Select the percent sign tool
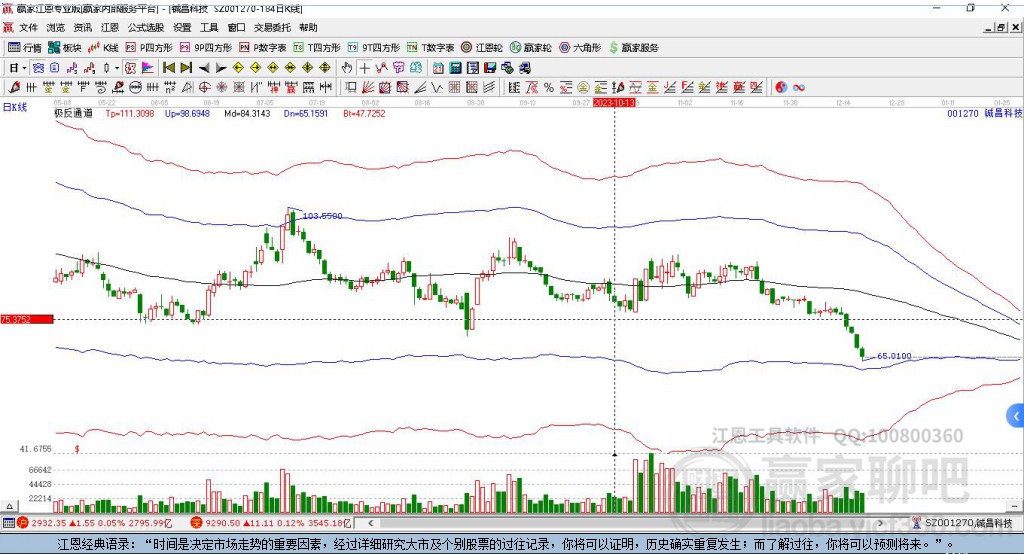 549,88
